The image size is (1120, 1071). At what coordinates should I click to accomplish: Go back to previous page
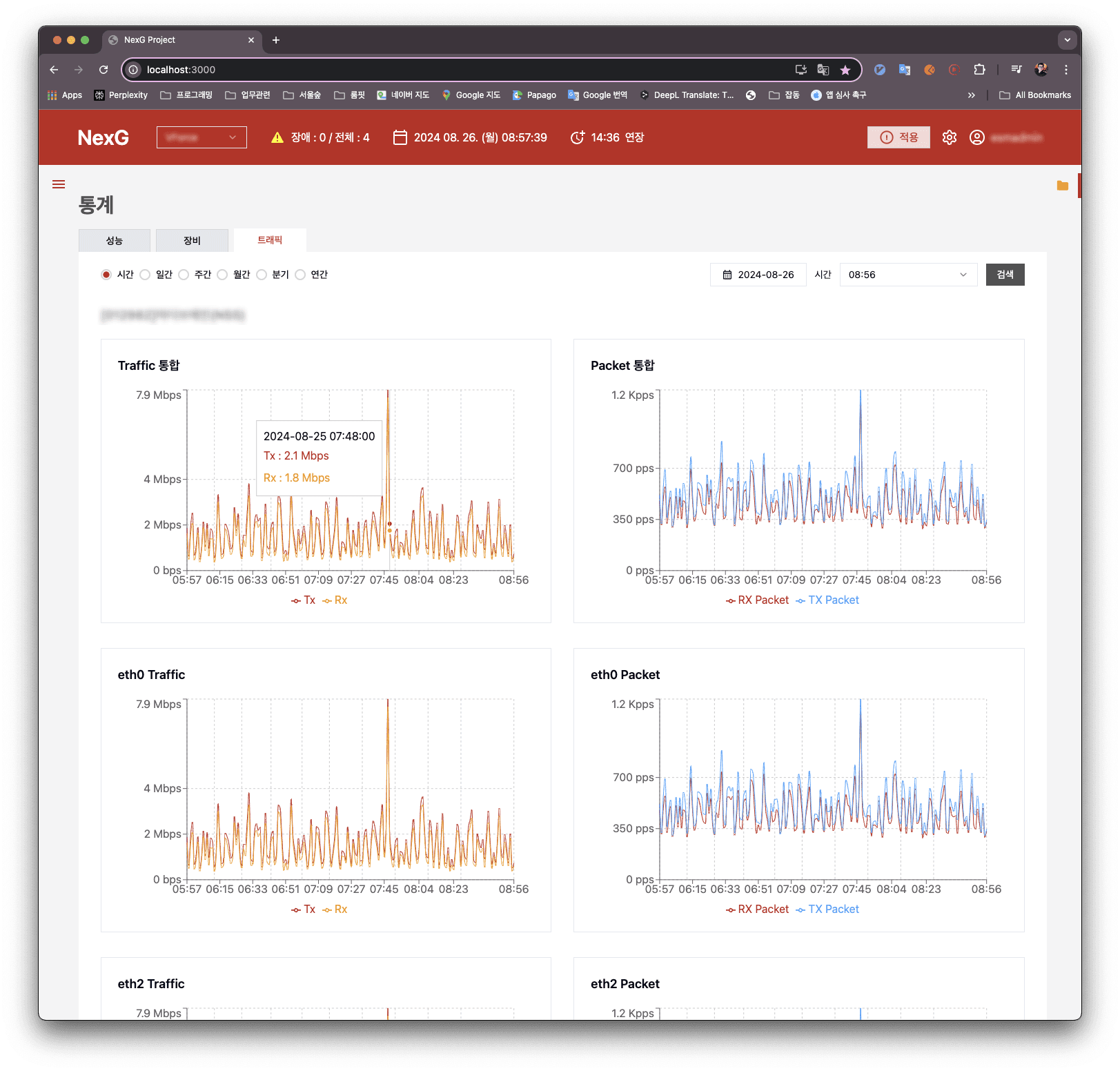point(54,70)
